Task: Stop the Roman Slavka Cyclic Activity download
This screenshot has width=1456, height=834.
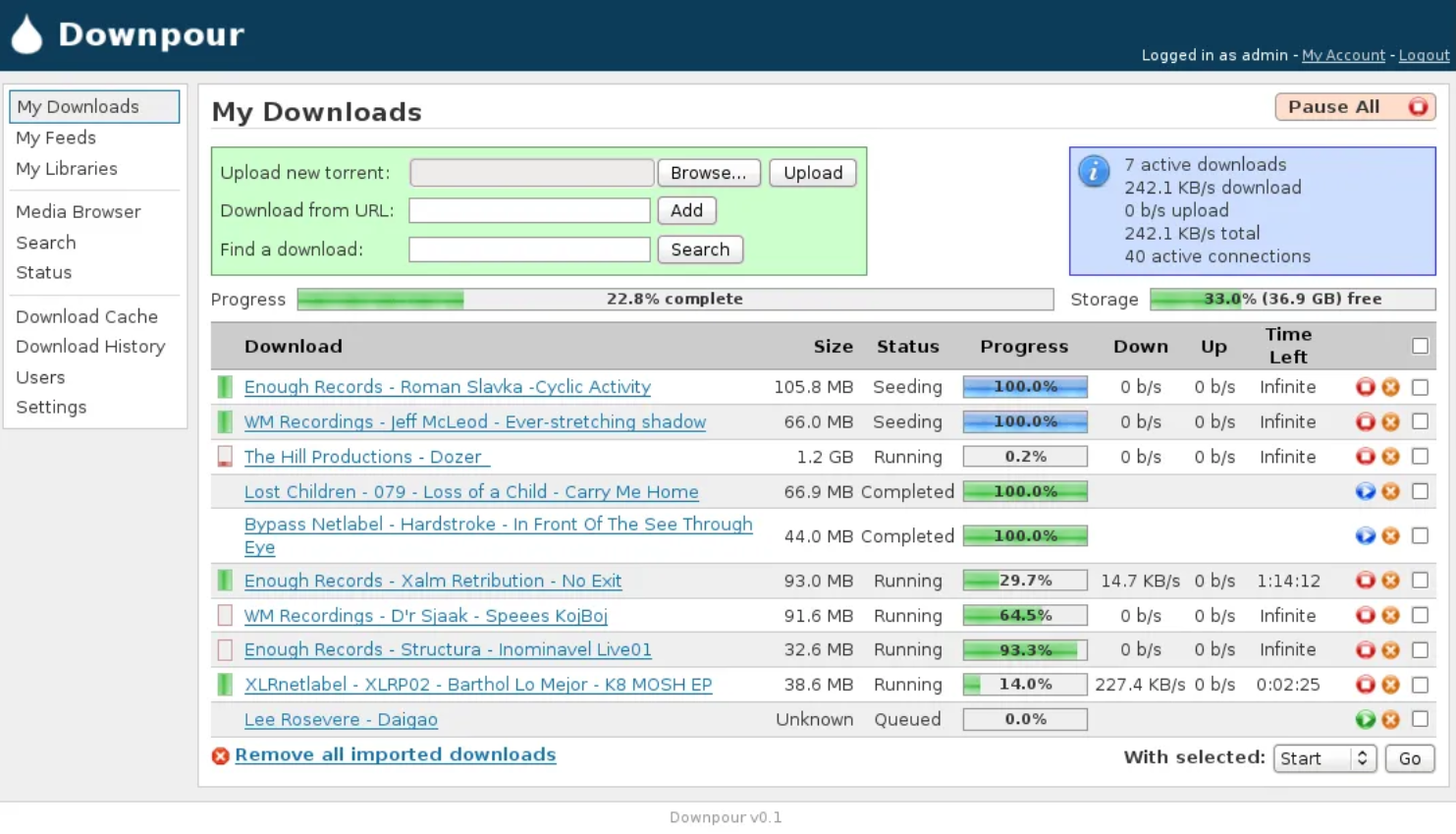Action: tap(1365, 387)
